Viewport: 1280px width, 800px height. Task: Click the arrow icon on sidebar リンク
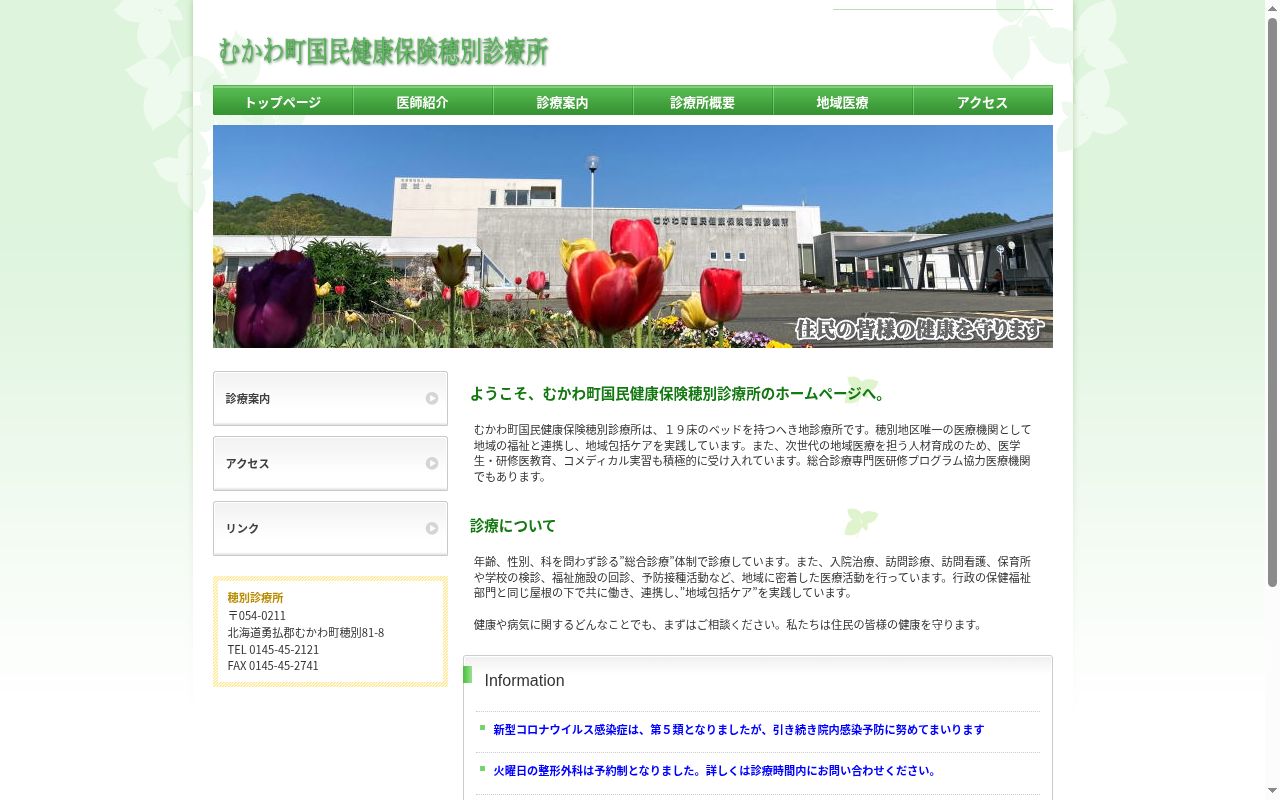coord(432,528)
